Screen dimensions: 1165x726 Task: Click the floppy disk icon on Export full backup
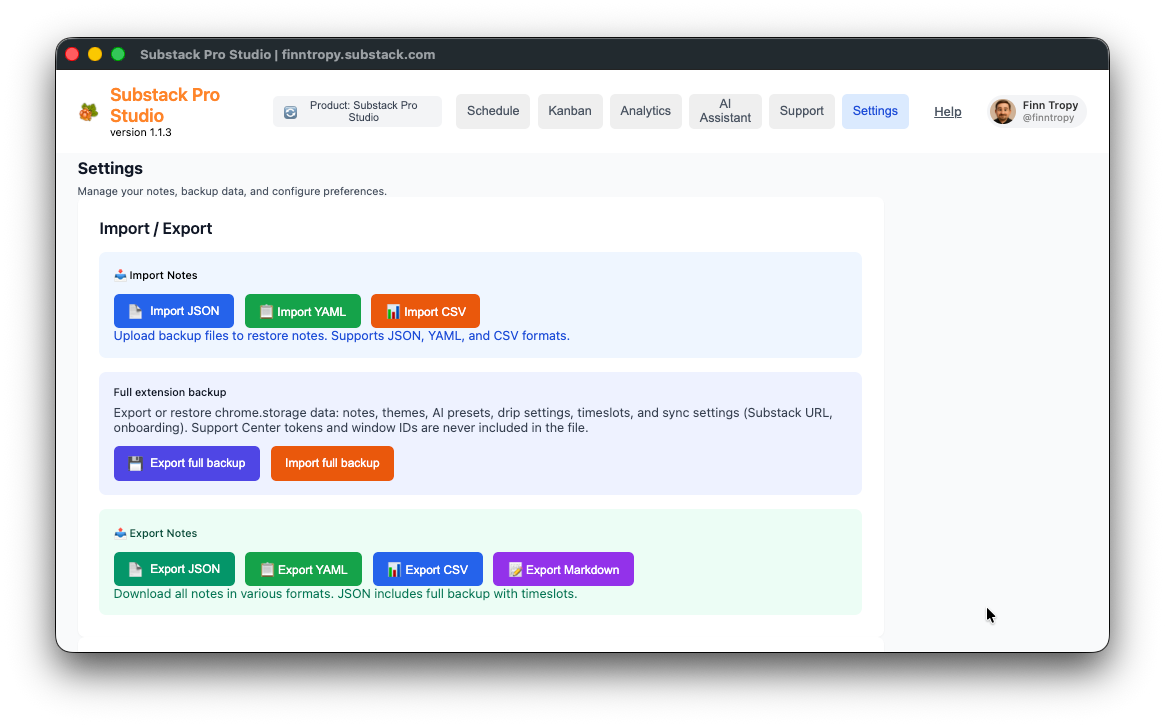click(135, 463)
